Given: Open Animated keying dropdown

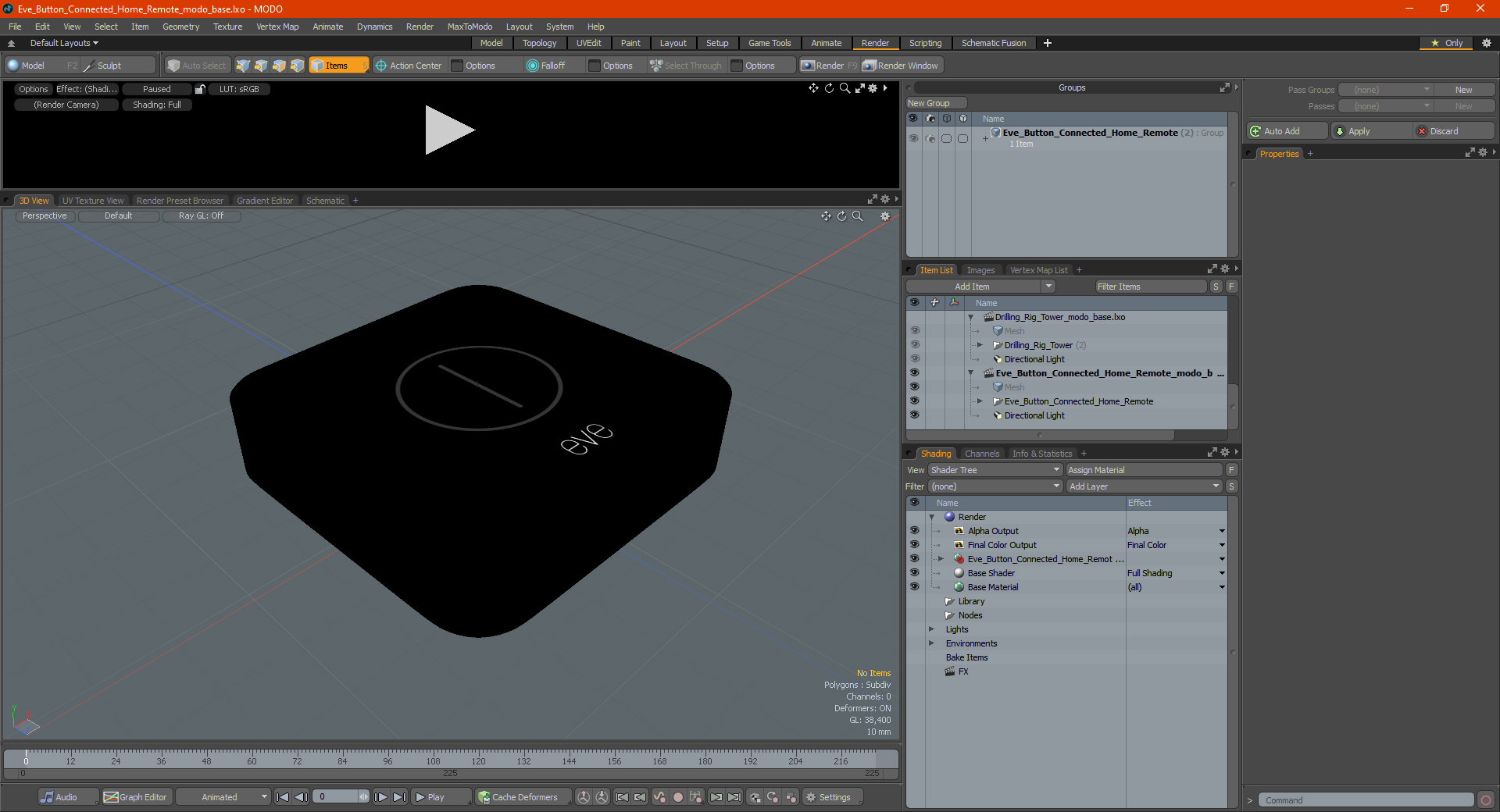Looking at the screenshot, I should tap(223, 797).
